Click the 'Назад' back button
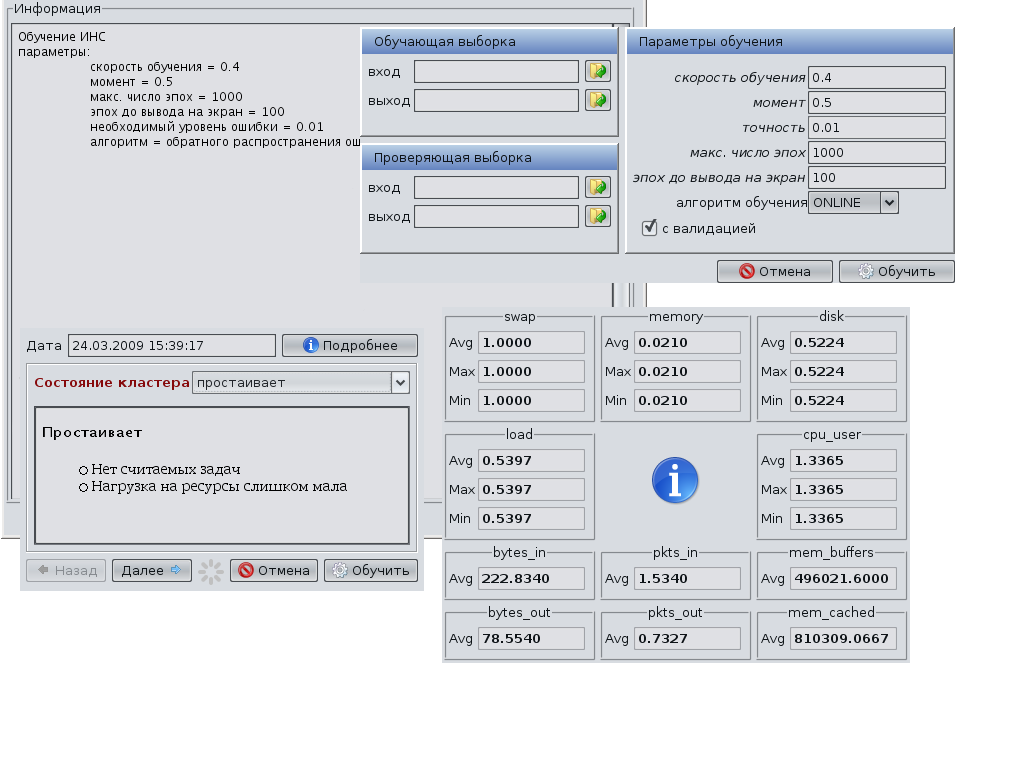Viewport: 1024px width, 768px height. [66, 571]
